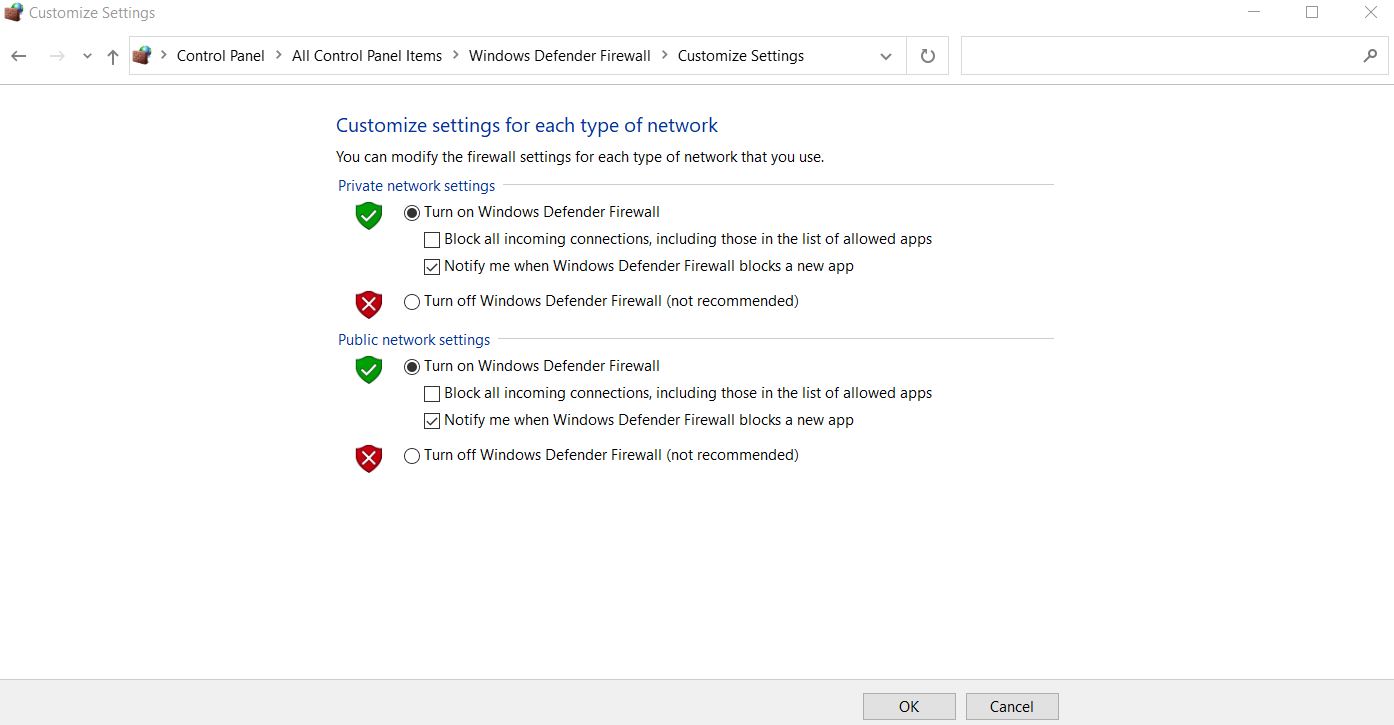Uncheck Notify me option under Public network

(432, 421)
